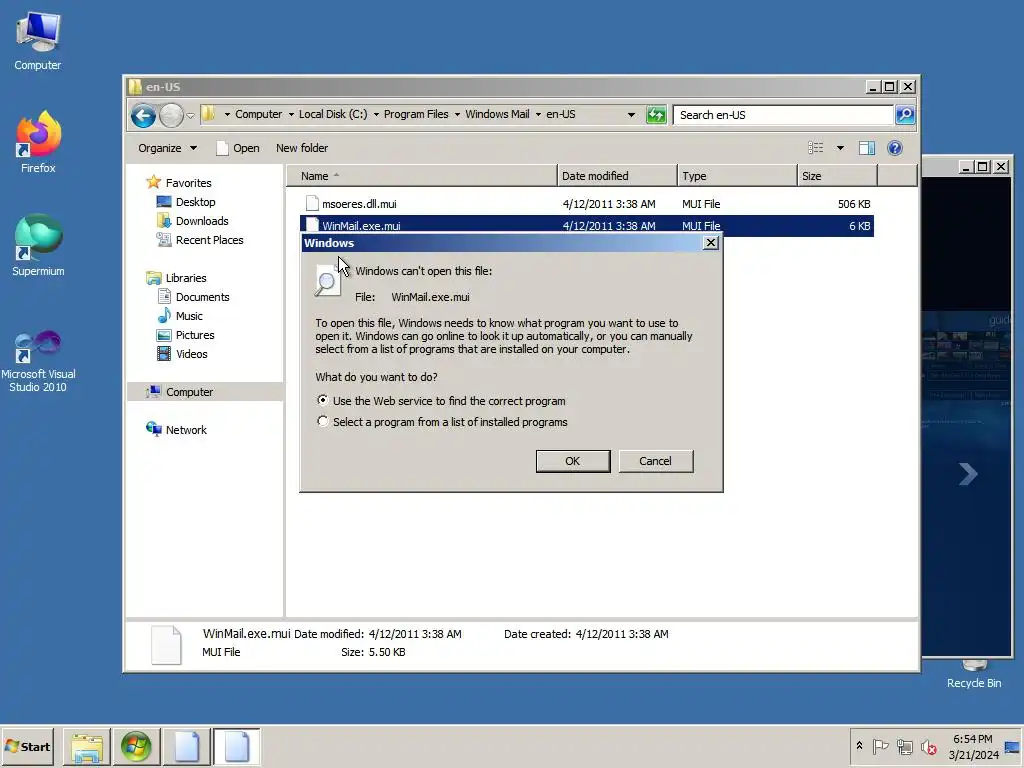Expand the arrow after Computer breadcrumb
Screen dimensions: 1024x768
coord(291,114)
